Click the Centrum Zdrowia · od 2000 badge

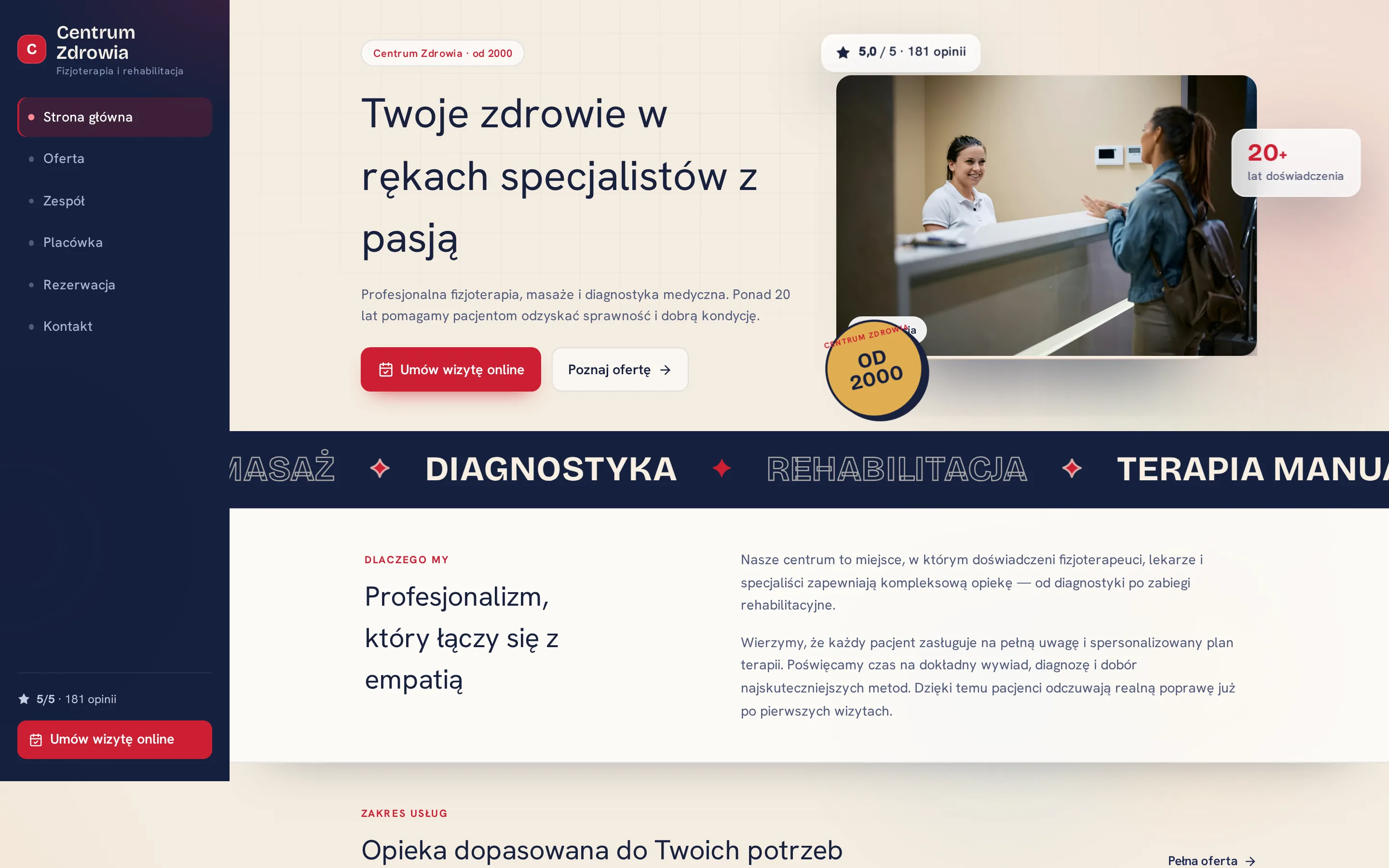click(443, 54)
